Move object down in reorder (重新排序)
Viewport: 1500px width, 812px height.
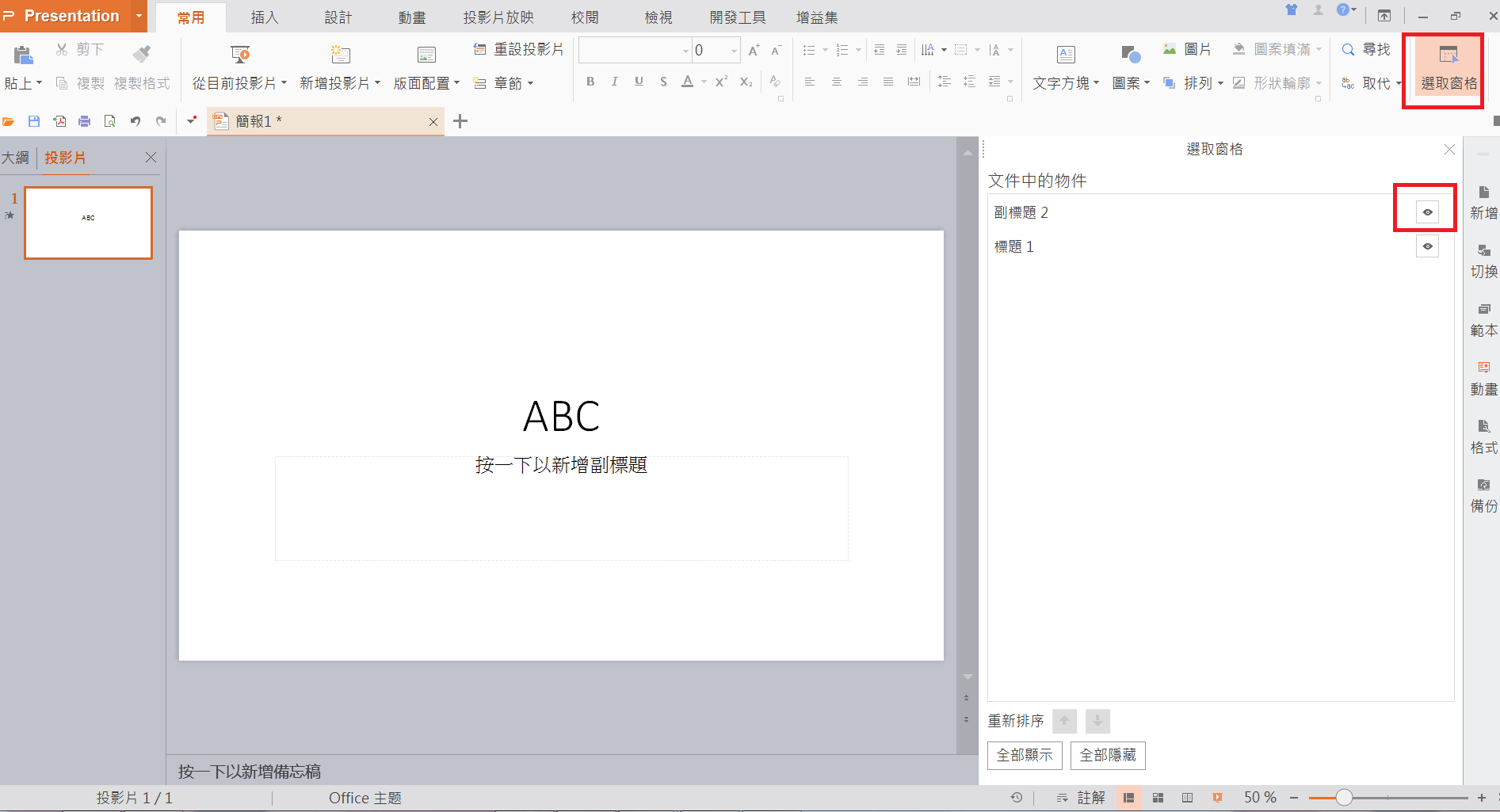[1097, 721]
